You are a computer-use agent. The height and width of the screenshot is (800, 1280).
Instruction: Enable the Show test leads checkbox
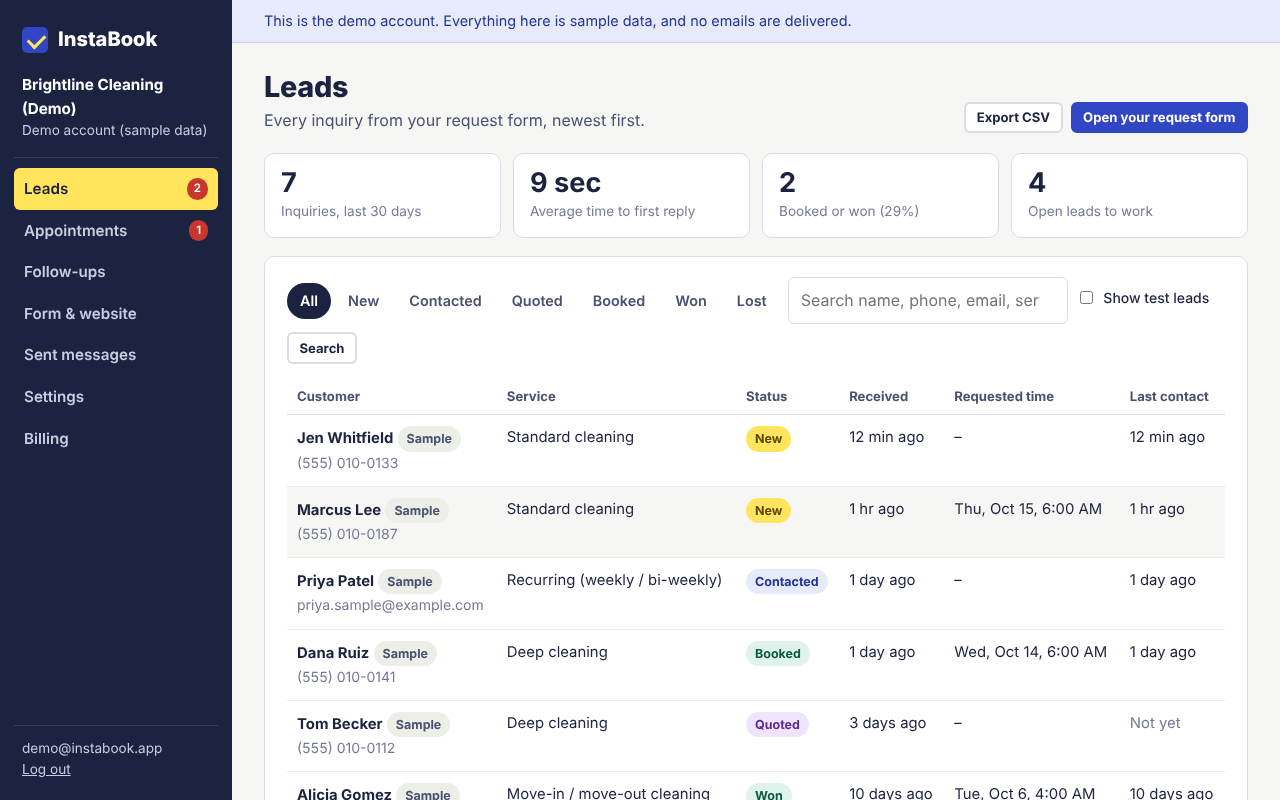click(x=1086, y=298)
